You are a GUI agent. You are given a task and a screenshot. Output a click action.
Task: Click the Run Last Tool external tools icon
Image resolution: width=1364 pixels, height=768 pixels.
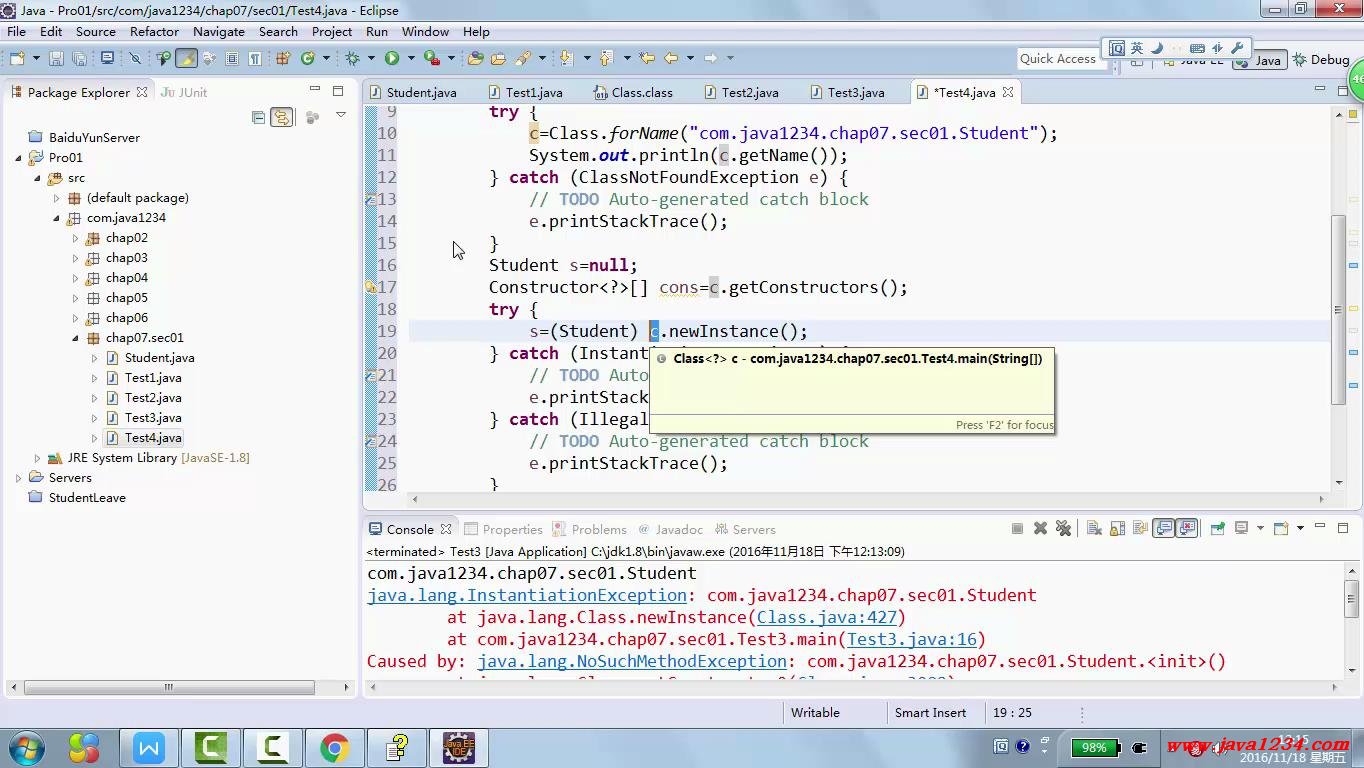[432, 58]
